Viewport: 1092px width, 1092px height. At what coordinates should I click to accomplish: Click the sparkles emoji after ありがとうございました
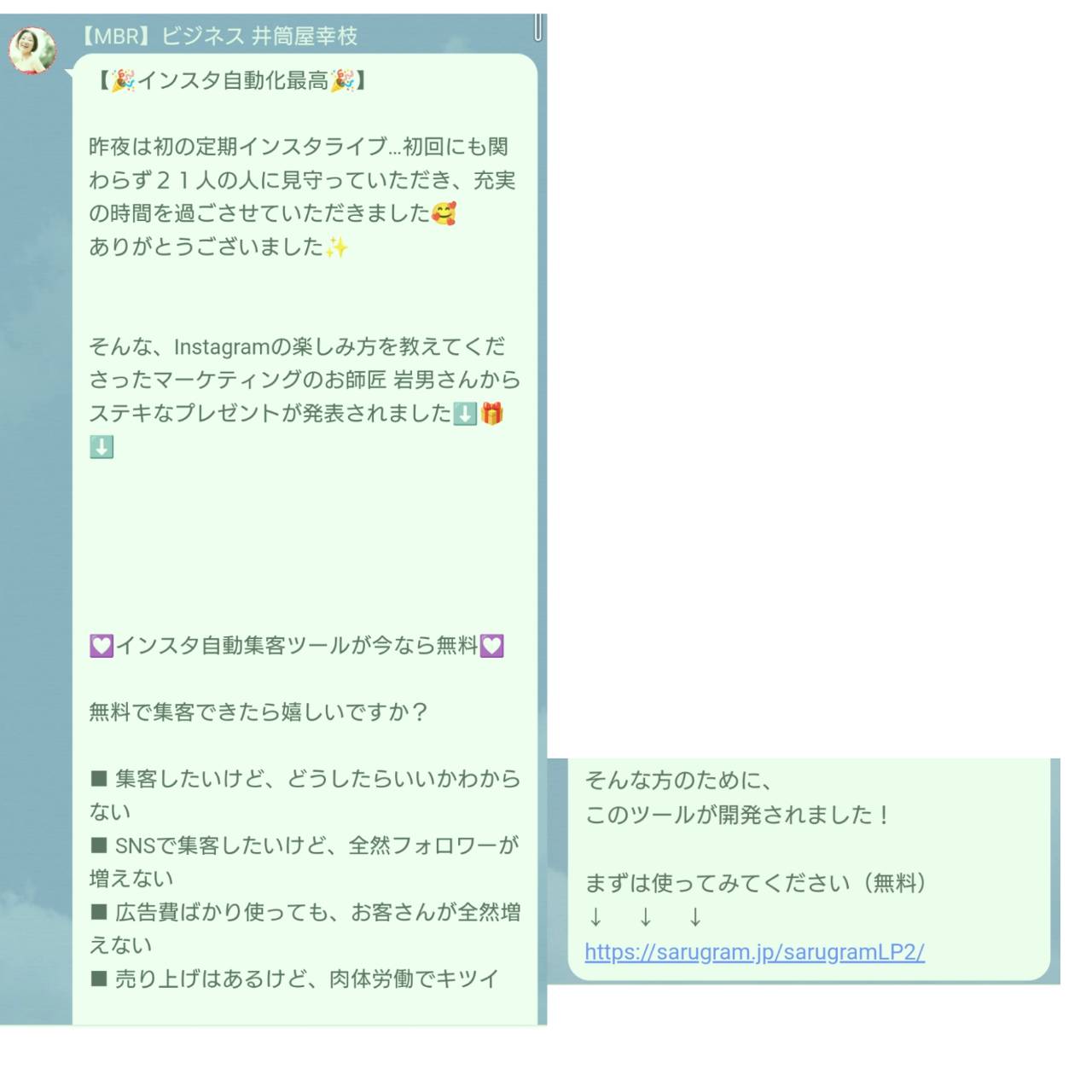click(337, 247)
